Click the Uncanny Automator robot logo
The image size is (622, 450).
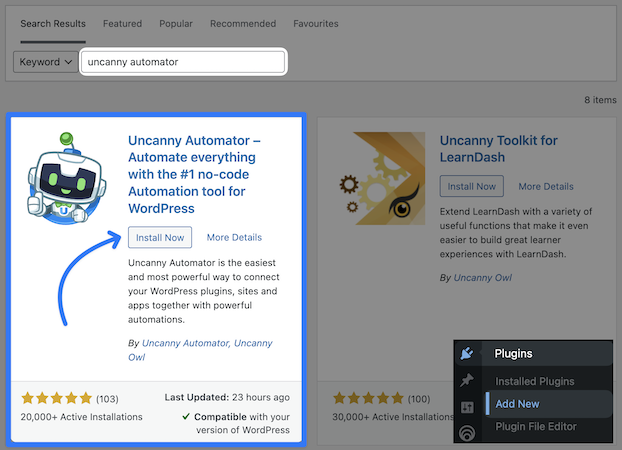tap(67, 178)
